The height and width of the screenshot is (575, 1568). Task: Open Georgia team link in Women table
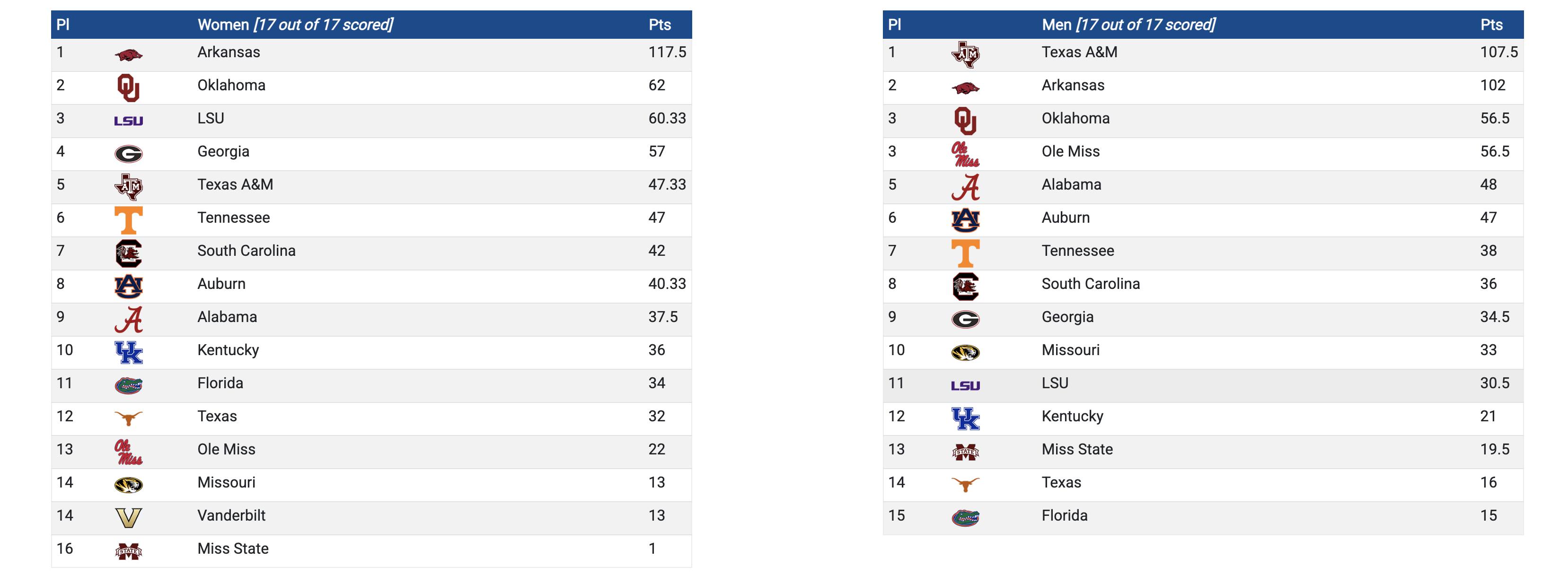pos(223,151)
